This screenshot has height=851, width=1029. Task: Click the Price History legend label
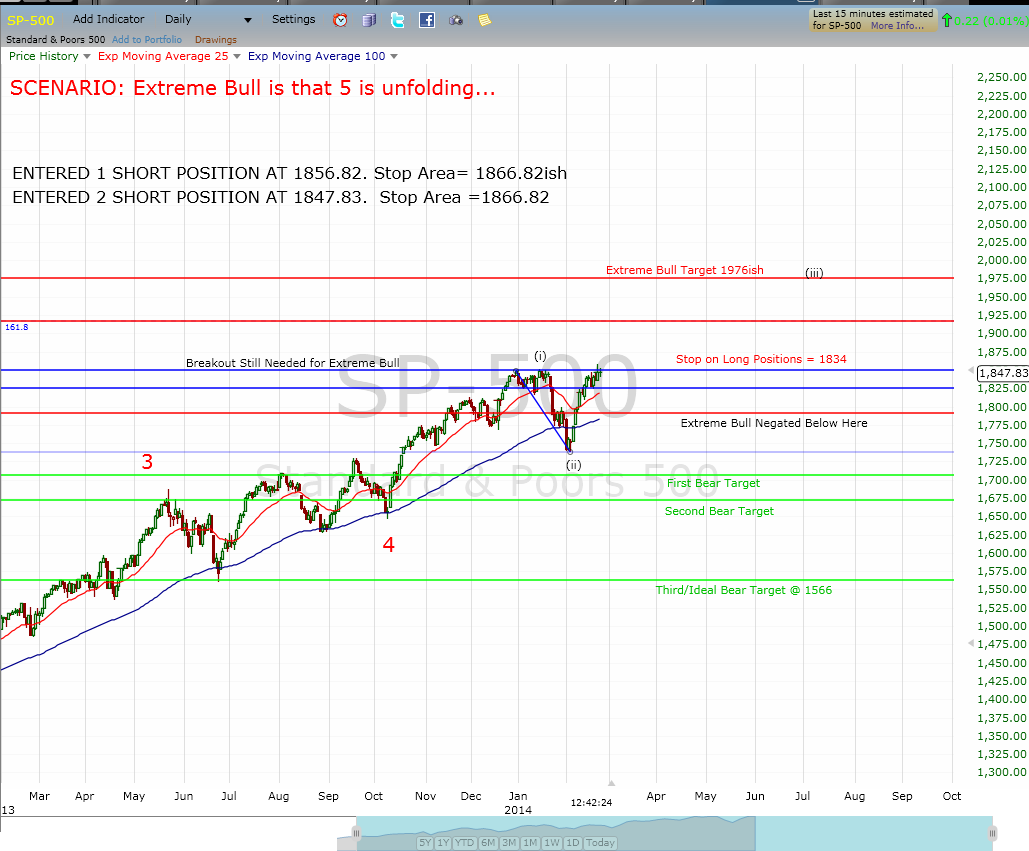[x=43, y=56]
